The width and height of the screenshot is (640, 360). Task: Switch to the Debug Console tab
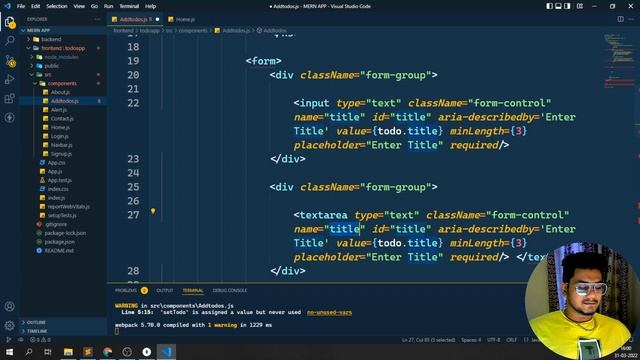tap(230, 290)
